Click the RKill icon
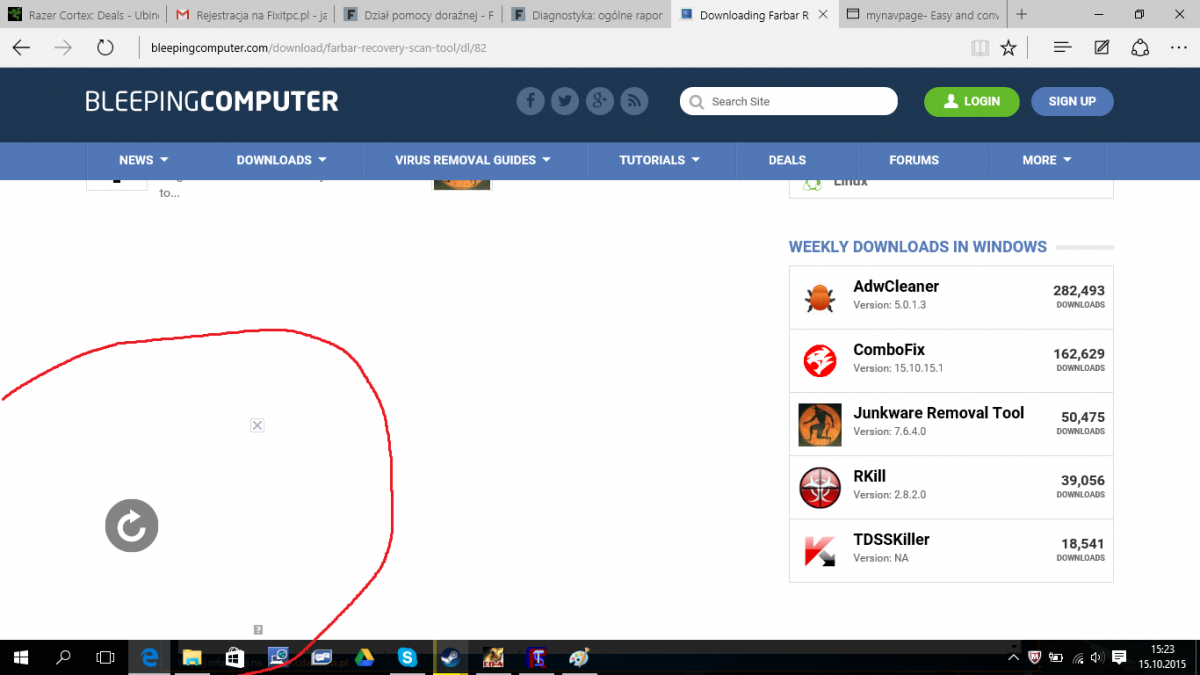This screenshot has height=675, width=1200. click(820, 488)
